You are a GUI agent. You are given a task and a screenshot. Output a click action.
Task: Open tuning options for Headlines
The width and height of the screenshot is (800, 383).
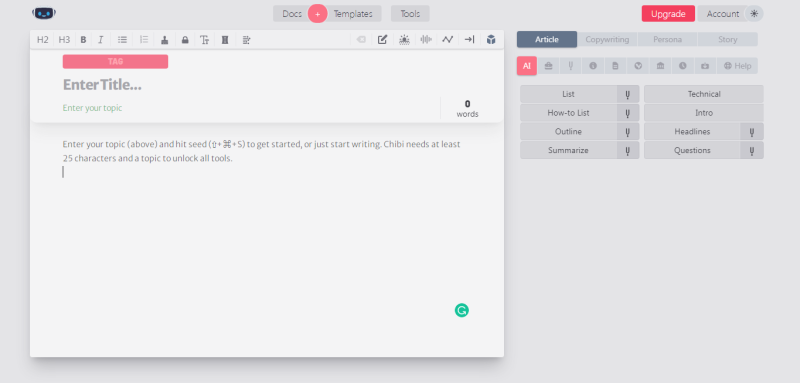click(752, 132)
